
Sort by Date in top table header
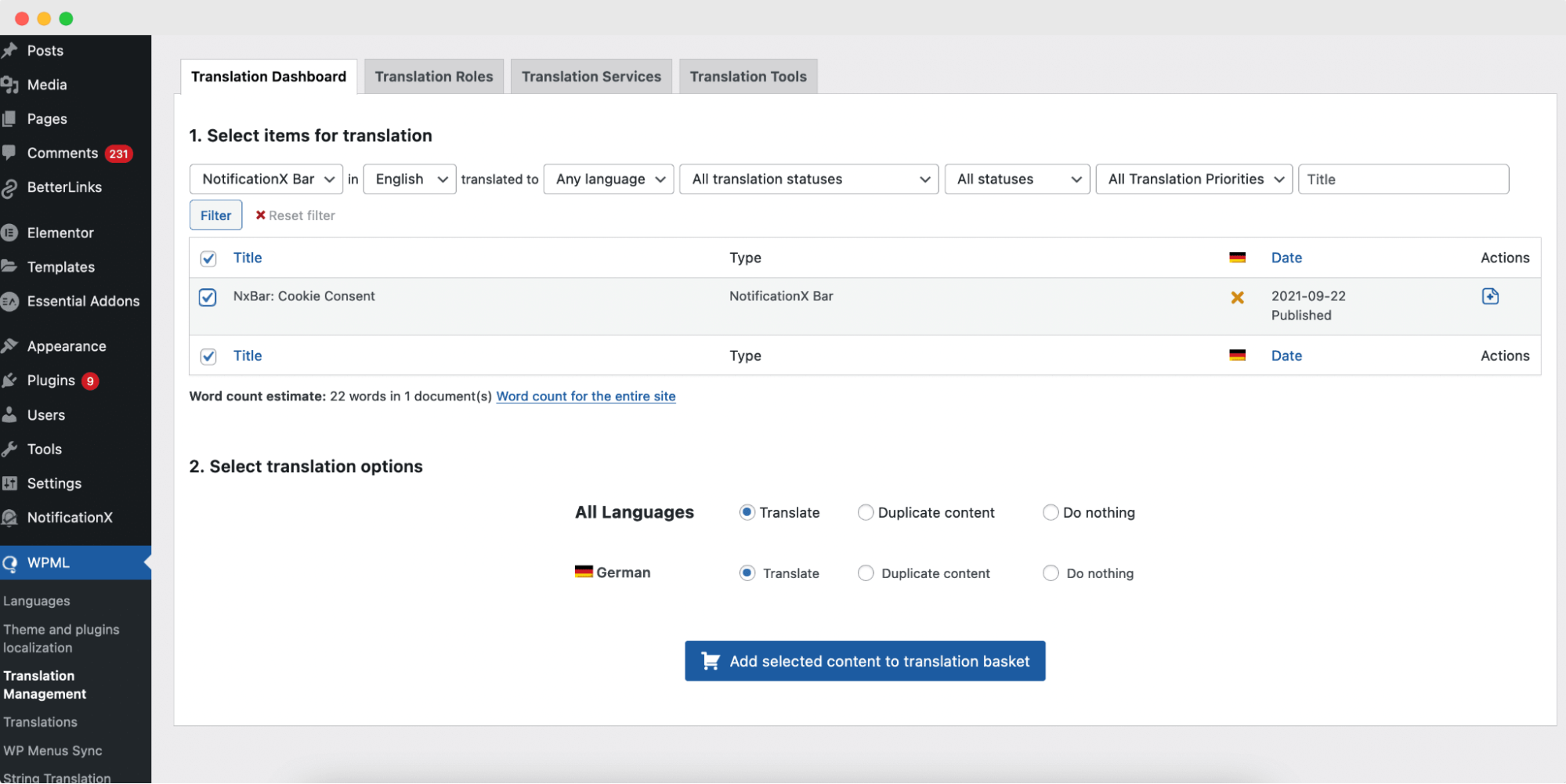(1286, 258)
